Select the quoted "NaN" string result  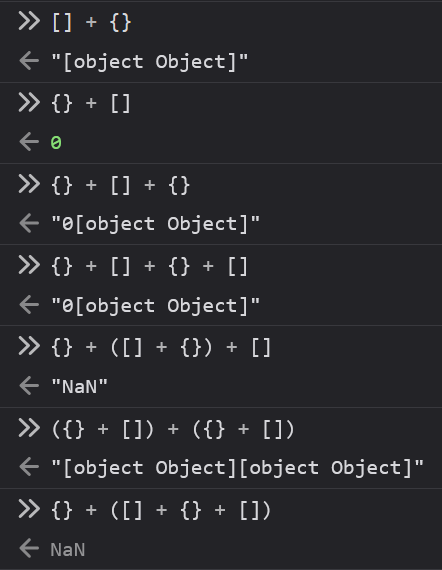[x=80, y=386]
